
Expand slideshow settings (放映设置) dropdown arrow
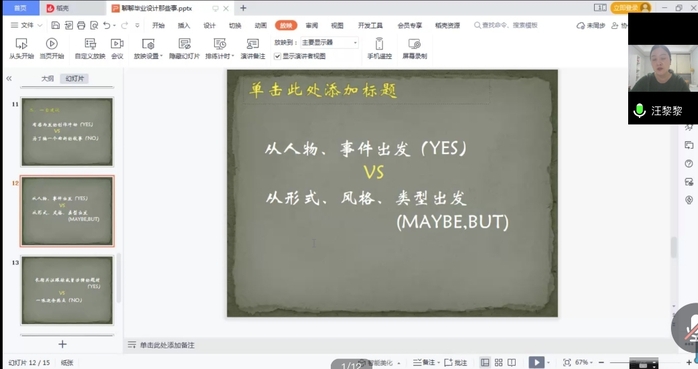(x=161, y=57)
